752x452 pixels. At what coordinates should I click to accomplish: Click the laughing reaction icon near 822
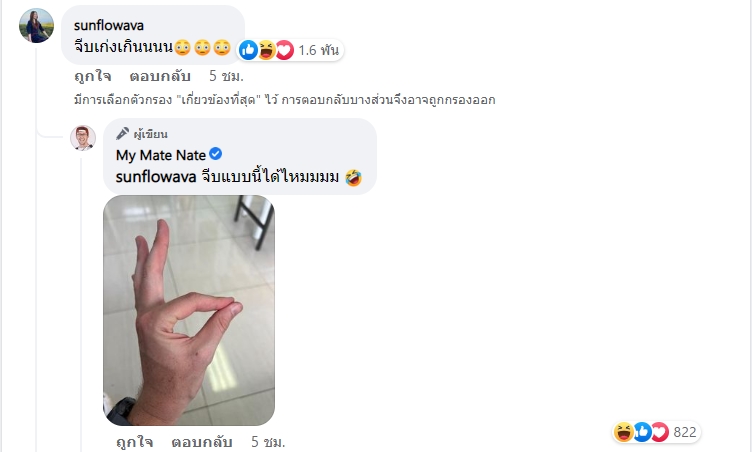pos(623,432)
